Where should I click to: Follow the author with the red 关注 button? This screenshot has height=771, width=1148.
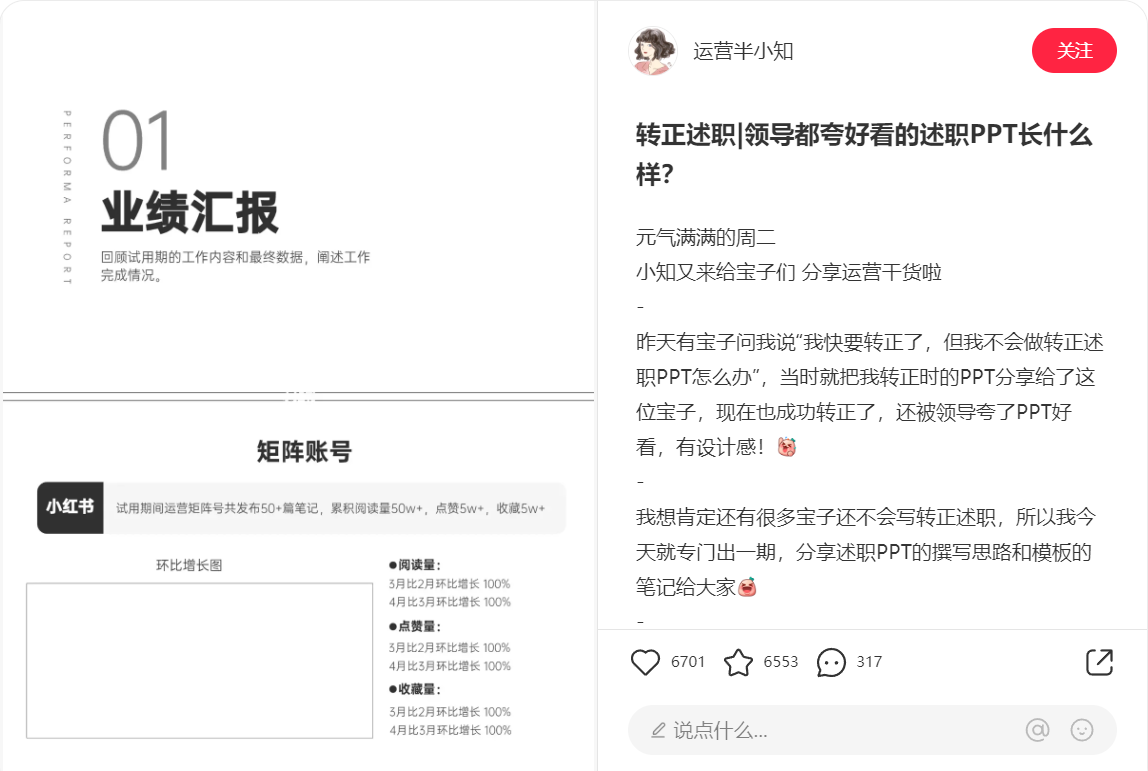1074,51
